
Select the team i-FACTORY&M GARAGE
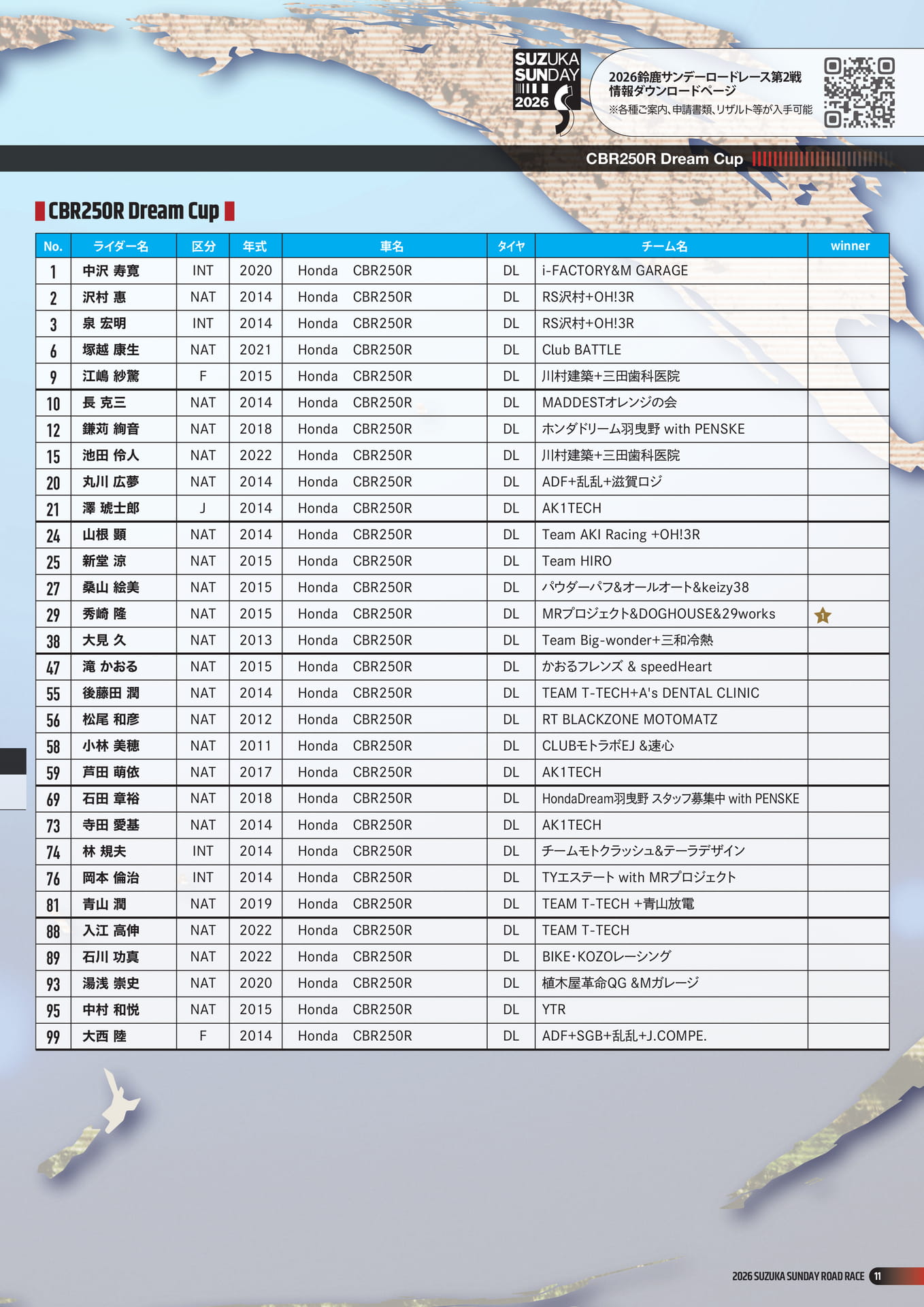coord(615,271)
